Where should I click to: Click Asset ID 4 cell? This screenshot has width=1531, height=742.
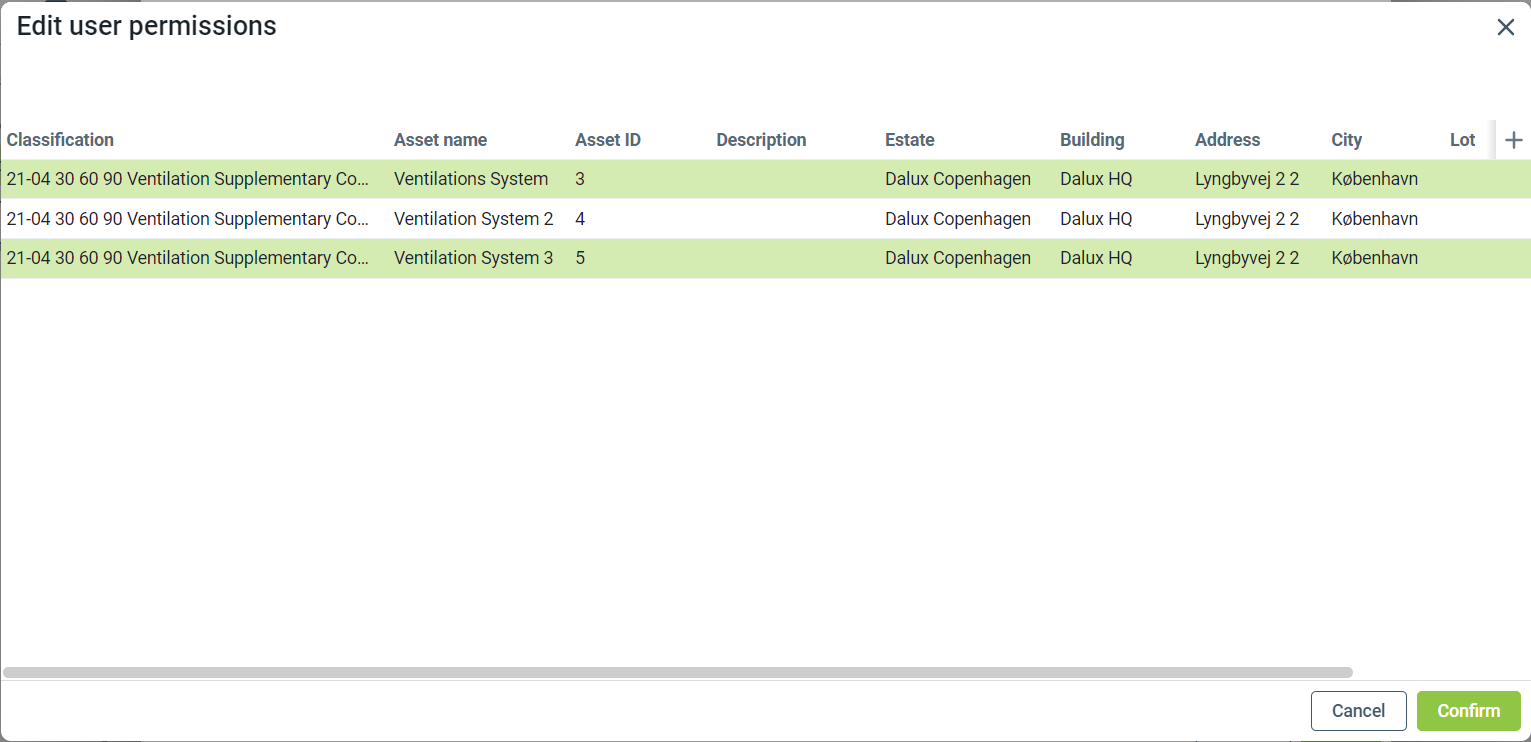pyautogui.click(x=580, y=219)
